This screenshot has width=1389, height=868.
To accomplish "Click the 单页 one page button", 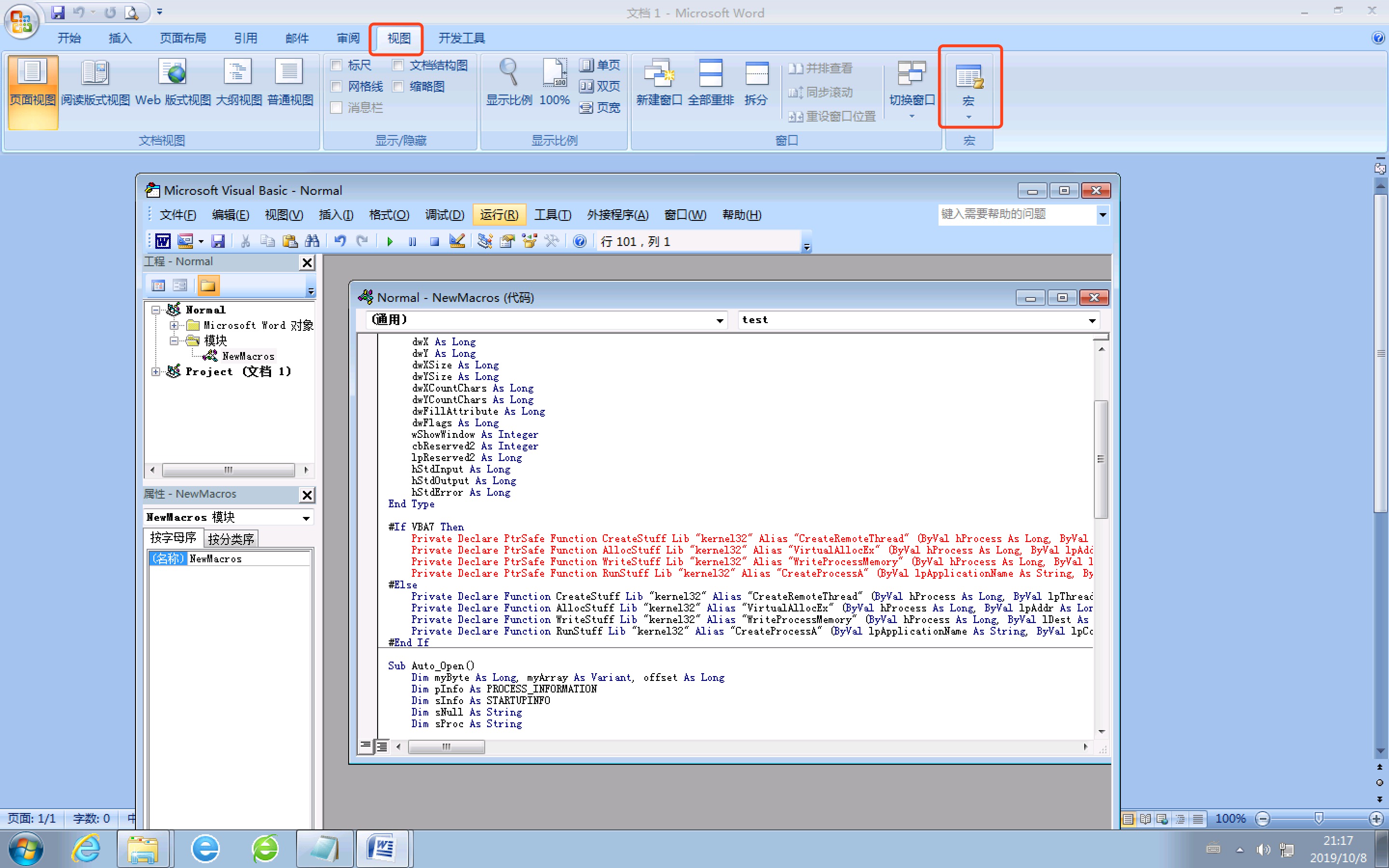I will coord(600,66).
